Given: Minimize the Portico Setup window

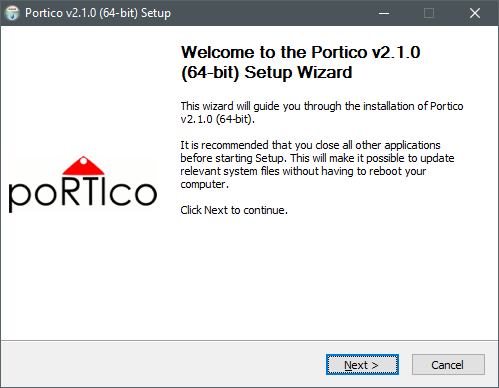Looking at the screenshot, I should pyautogui.click(x=384, y=13).
